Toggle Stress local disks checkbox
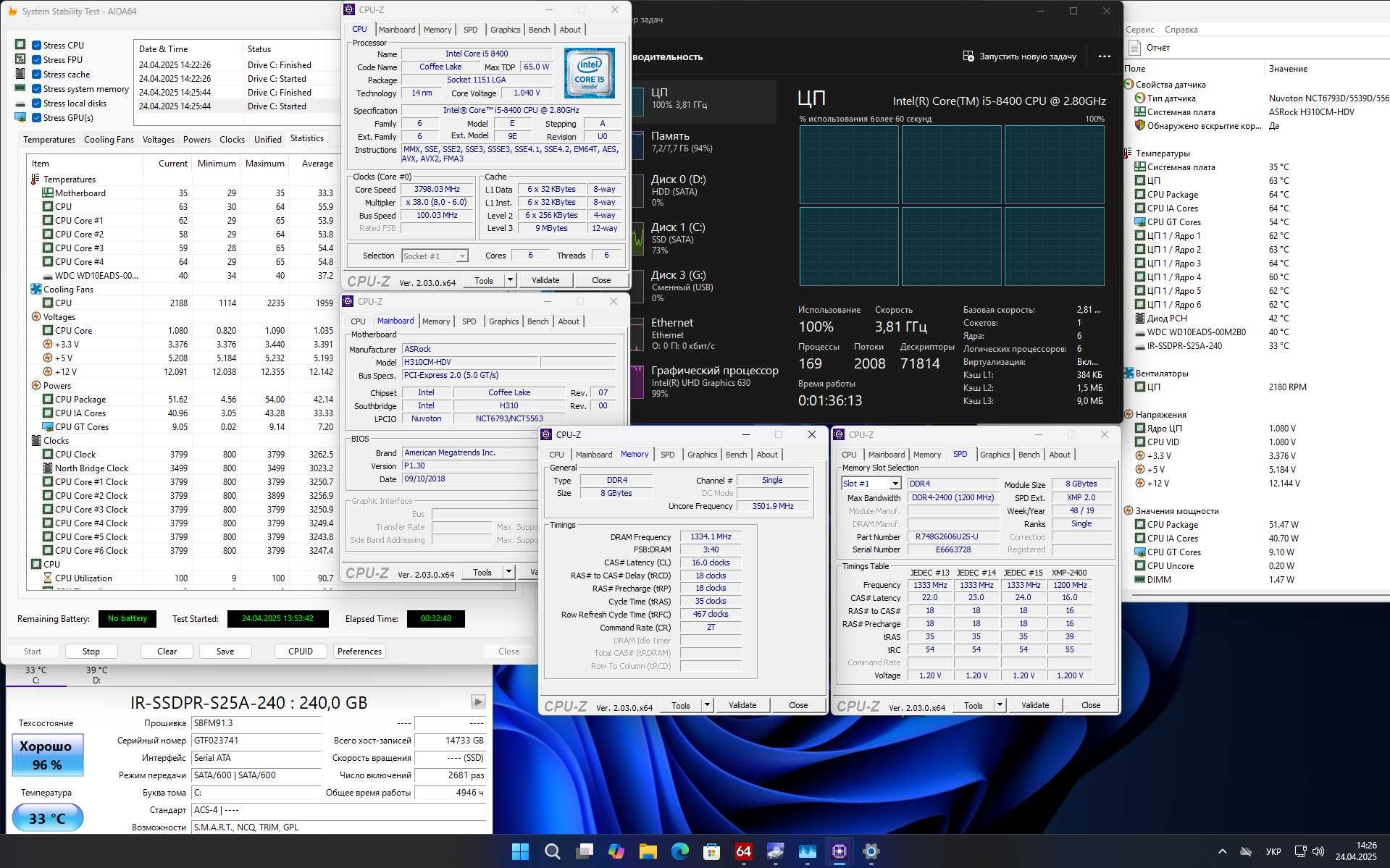 (x=36, y=103)
